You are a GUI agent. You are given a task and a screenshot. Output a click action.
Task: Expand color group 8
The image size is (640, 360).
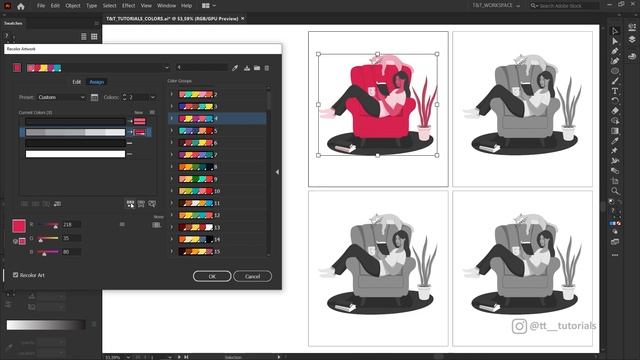[x=172, y=167]
